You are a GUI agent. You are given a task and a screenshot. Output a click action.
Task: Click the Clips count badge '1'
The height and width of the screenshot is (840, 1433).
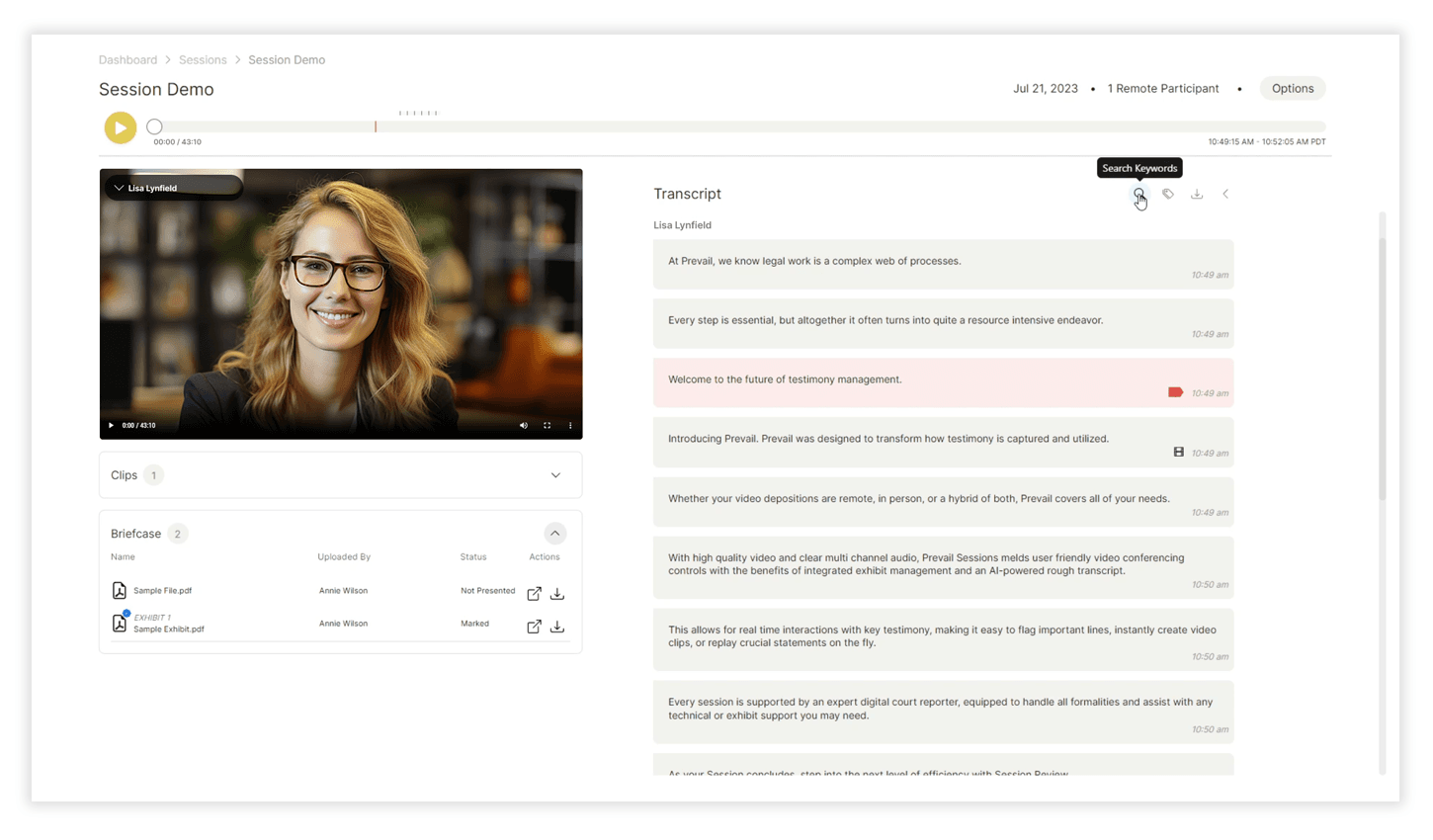(x=153, y=475)
